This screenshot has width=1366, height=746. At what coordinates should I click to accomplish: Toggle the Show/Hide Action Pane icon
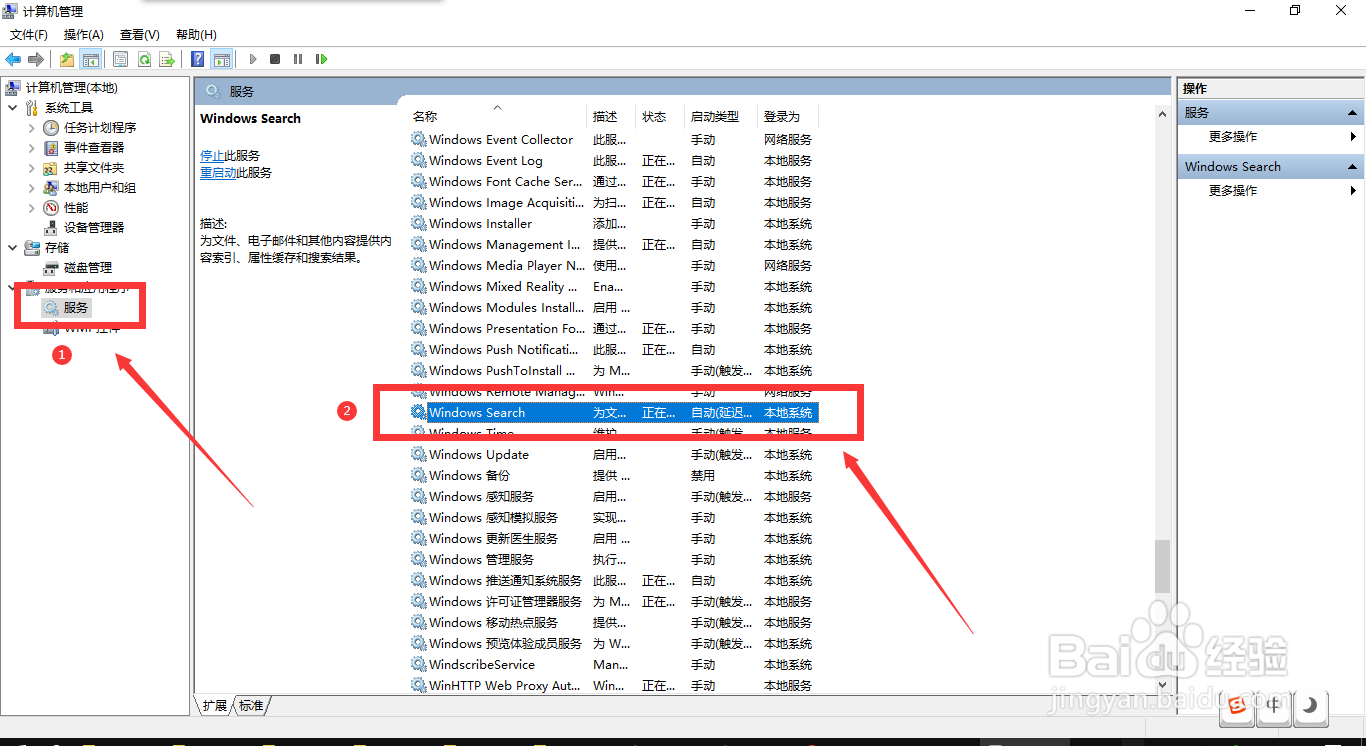pos(221,59)
